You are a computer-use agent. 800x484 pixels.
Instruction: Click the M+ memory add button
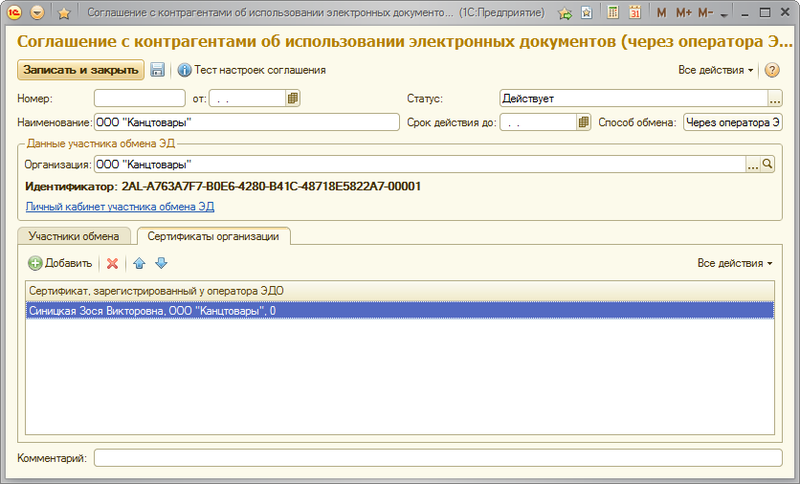tap(683, 13)
